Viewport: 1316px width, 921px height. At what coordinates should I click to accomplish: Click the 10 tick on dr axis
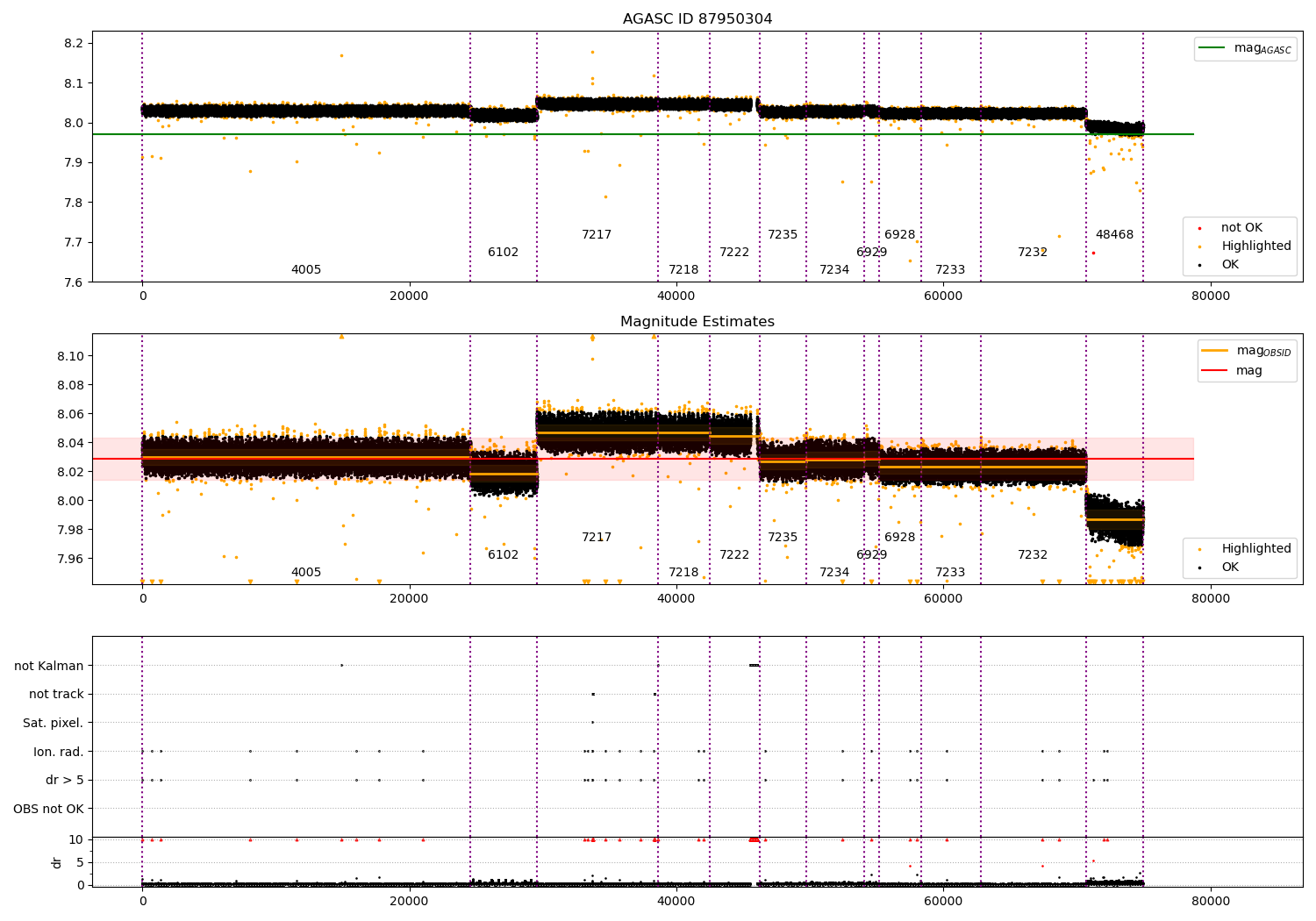(77, 840)
